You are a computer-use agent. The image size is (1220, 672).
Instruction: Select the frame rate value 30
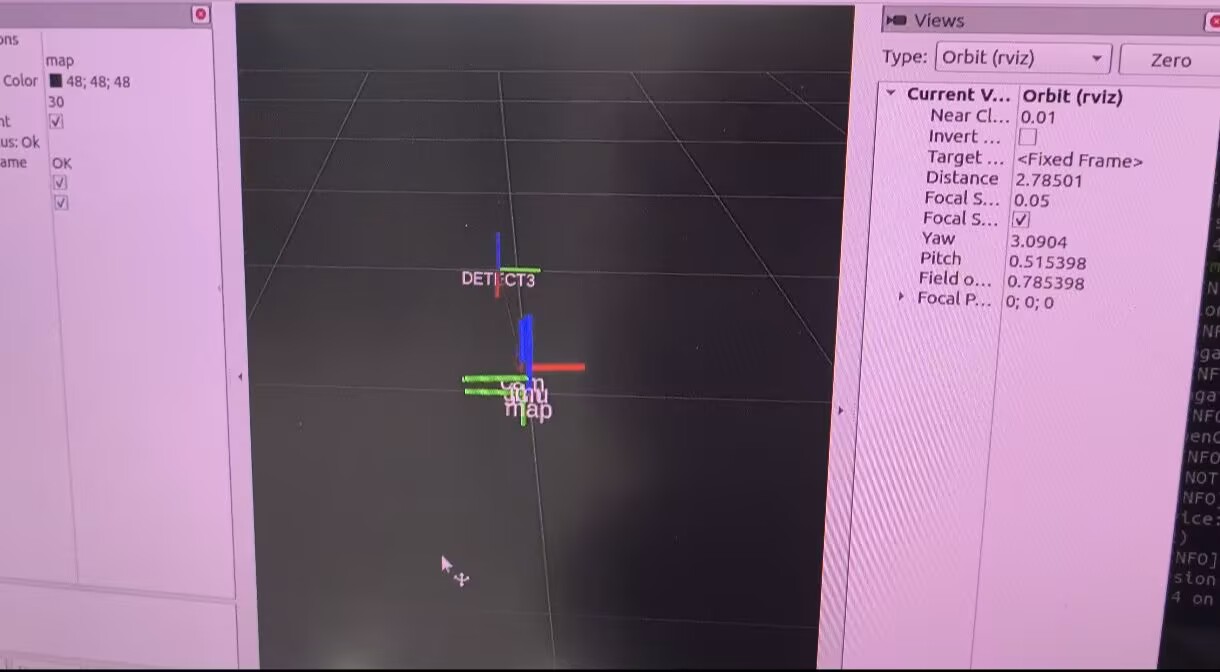point(56,102)
